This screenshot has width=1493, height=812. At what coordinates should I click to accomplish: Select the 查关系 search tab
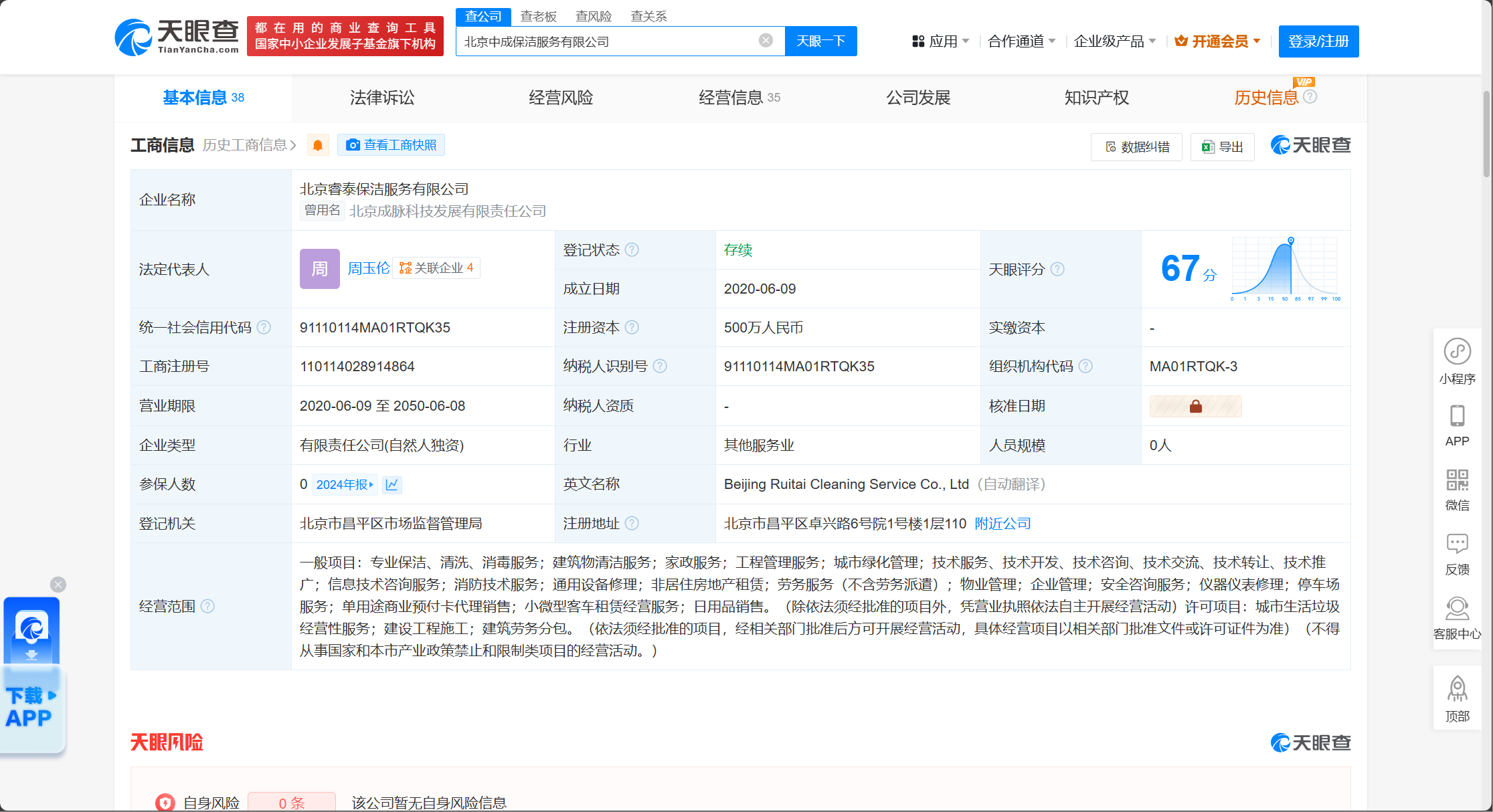(648, 17)
